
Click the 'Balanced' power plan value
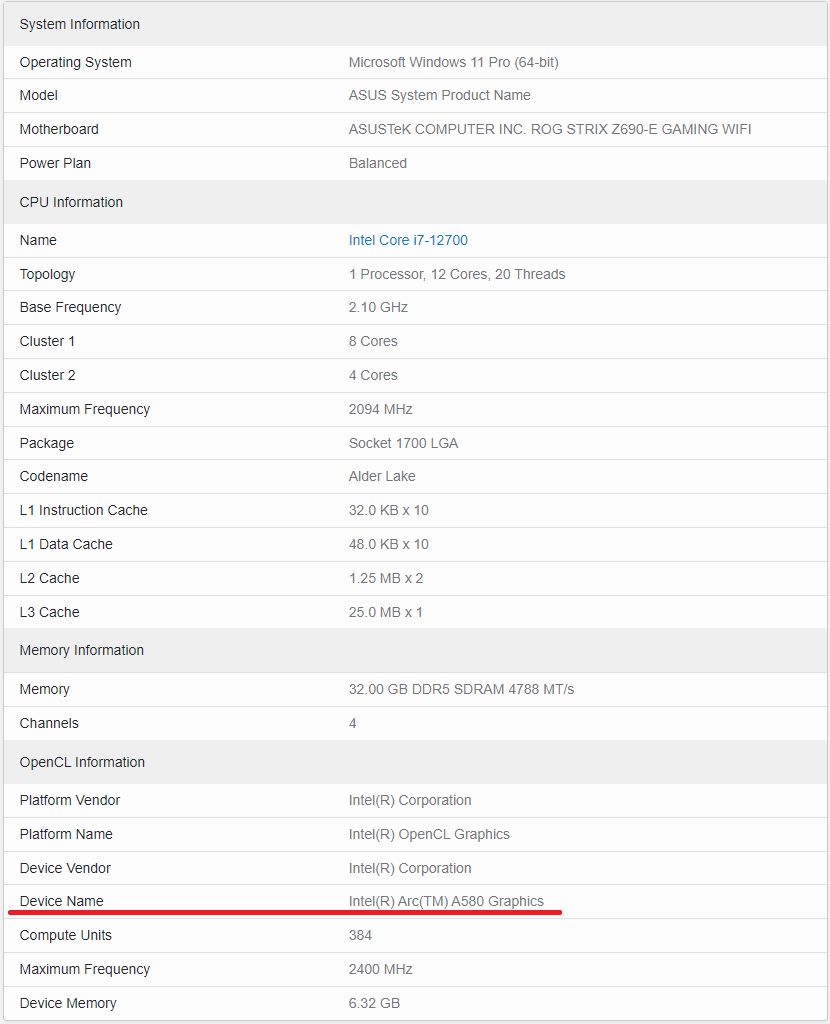pos(377,163)
